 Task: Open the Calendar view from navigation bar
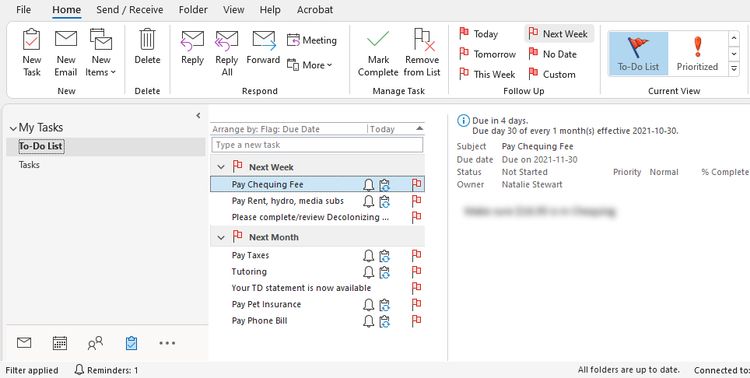point(60,343)
